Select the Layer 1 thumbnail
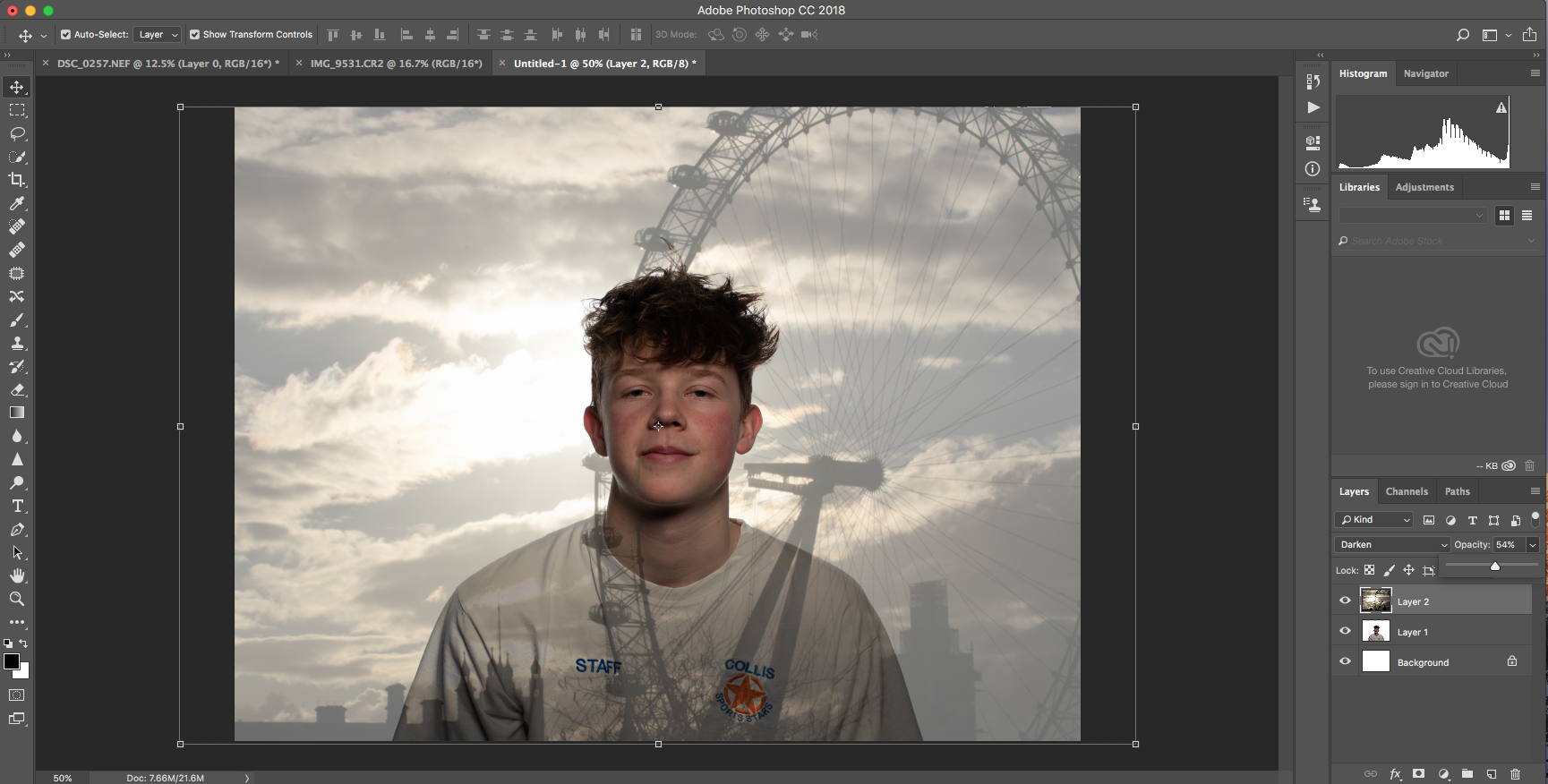This screenshot has height=784, width=1548. [1375, 632]
